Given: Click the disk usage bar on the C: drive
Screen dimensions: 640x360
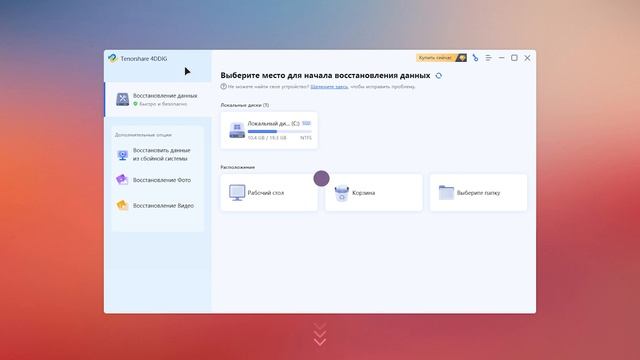Looking at the screenshot, I should (x=280, y=131).
